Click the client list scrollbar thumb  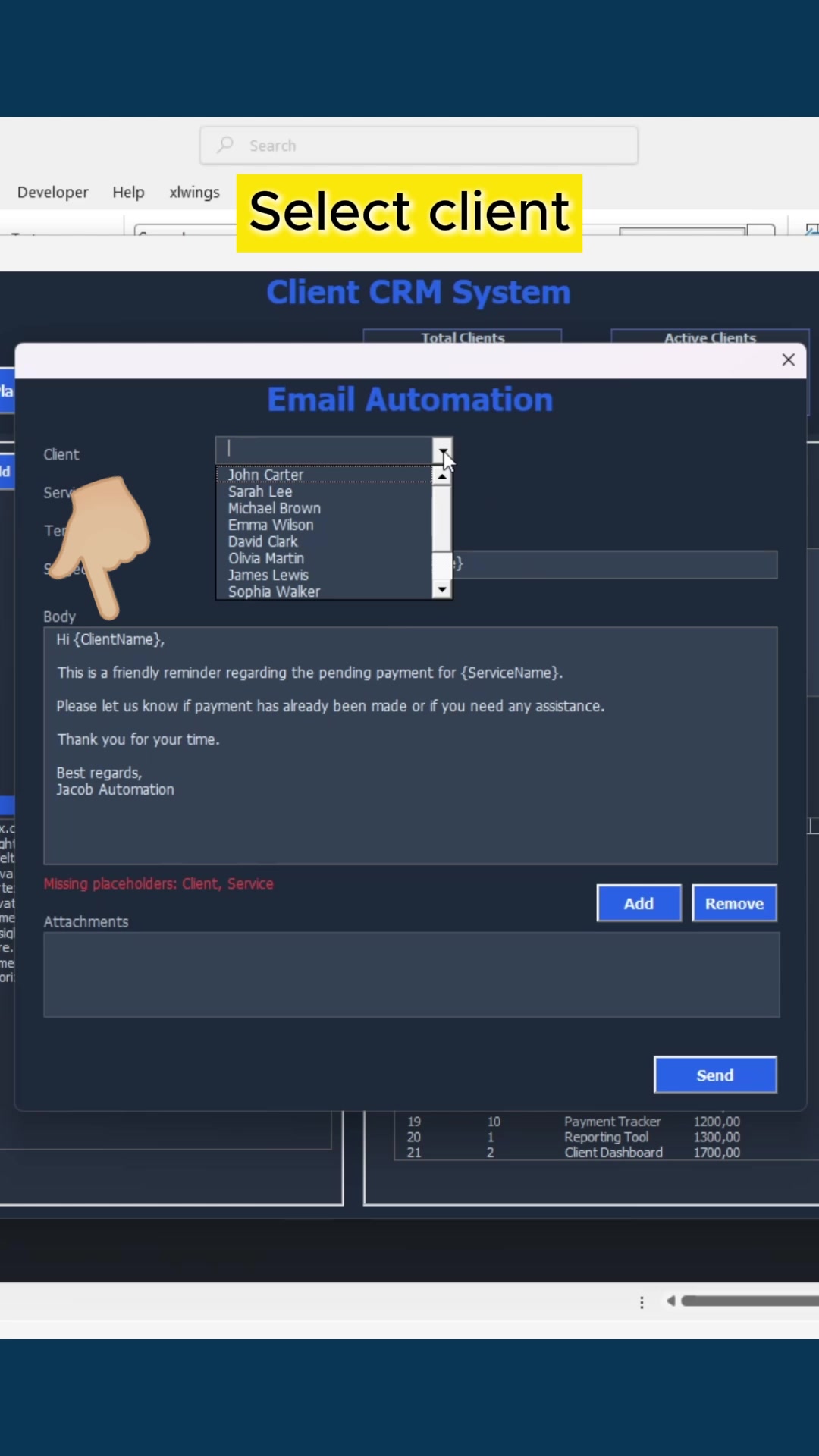[441, 519]
